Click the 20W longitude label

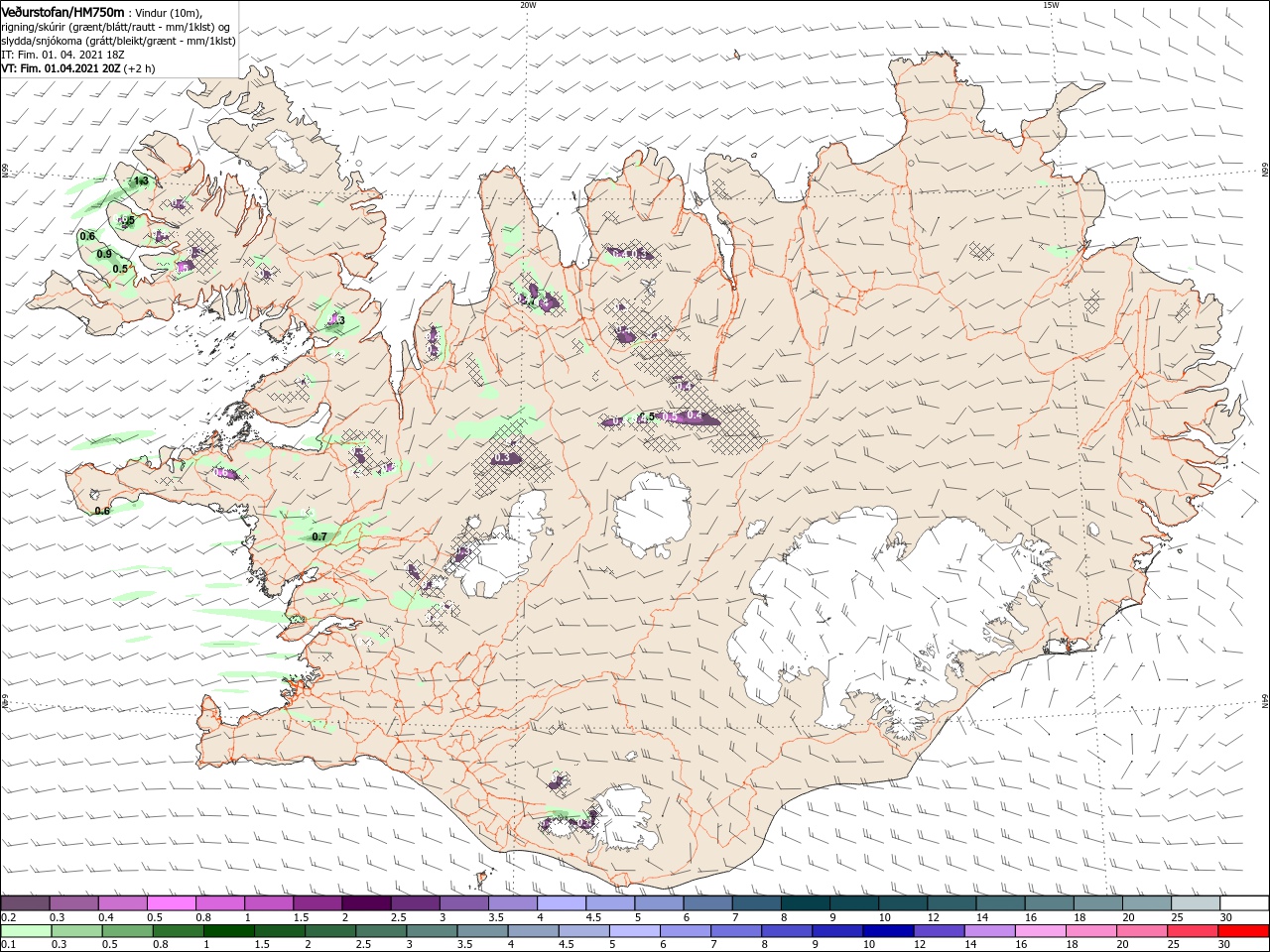pos(528,5)
